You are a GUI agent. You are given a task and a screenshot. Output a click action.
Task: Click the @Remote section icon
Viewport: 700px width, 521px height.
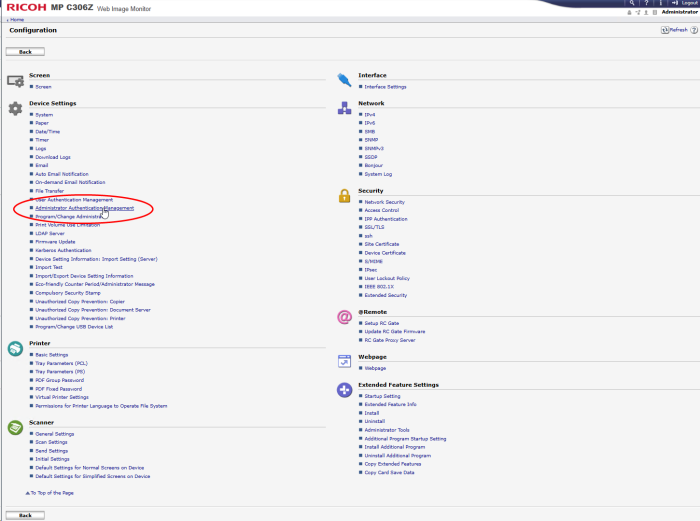344,317
